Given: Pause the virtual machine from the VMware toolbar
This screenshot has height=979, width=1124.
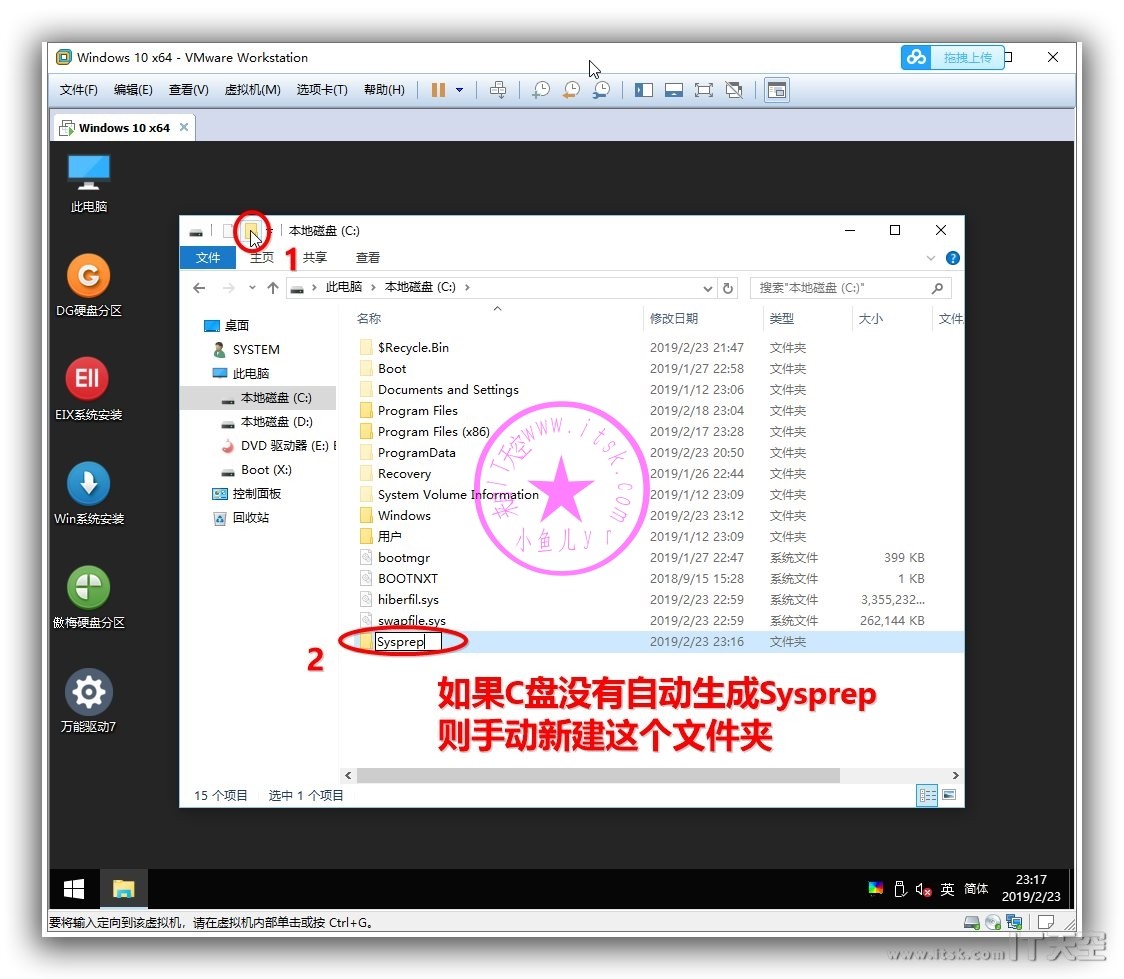Looking at the screenshot, I should pyautogui.click(x=438, y=90).
